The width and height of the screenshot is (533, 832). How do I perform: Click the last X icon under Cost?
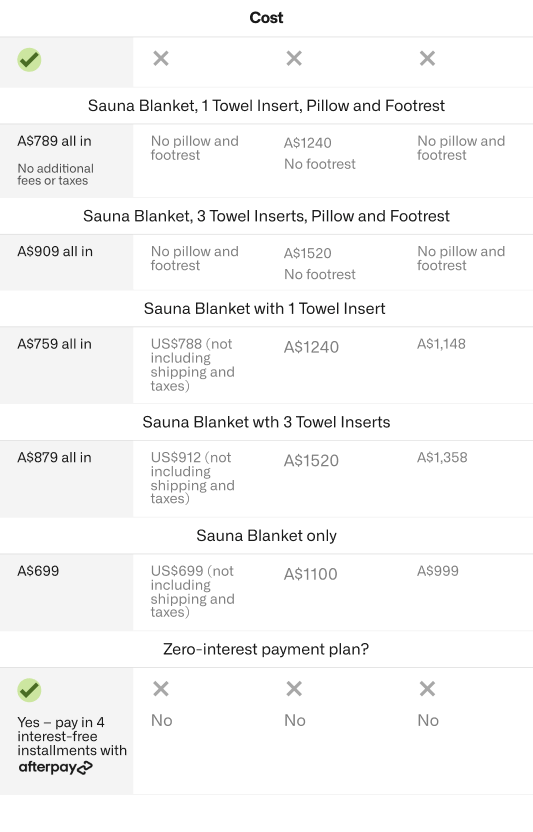click(427, 58)
